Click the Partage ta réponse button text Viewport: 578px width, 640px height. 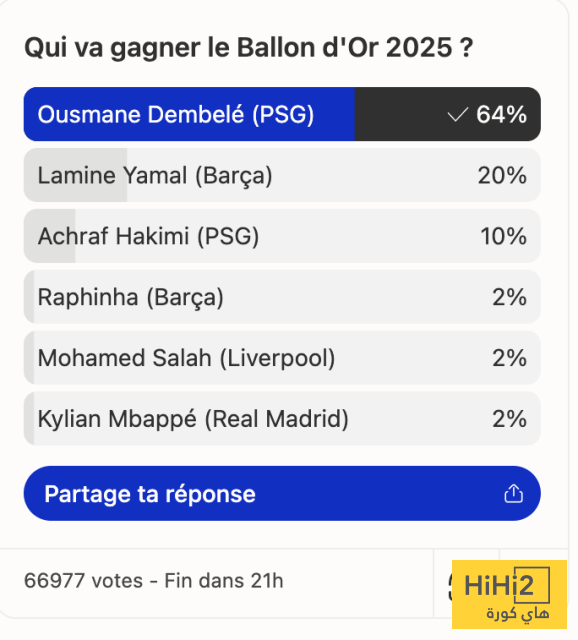(150, 494)
